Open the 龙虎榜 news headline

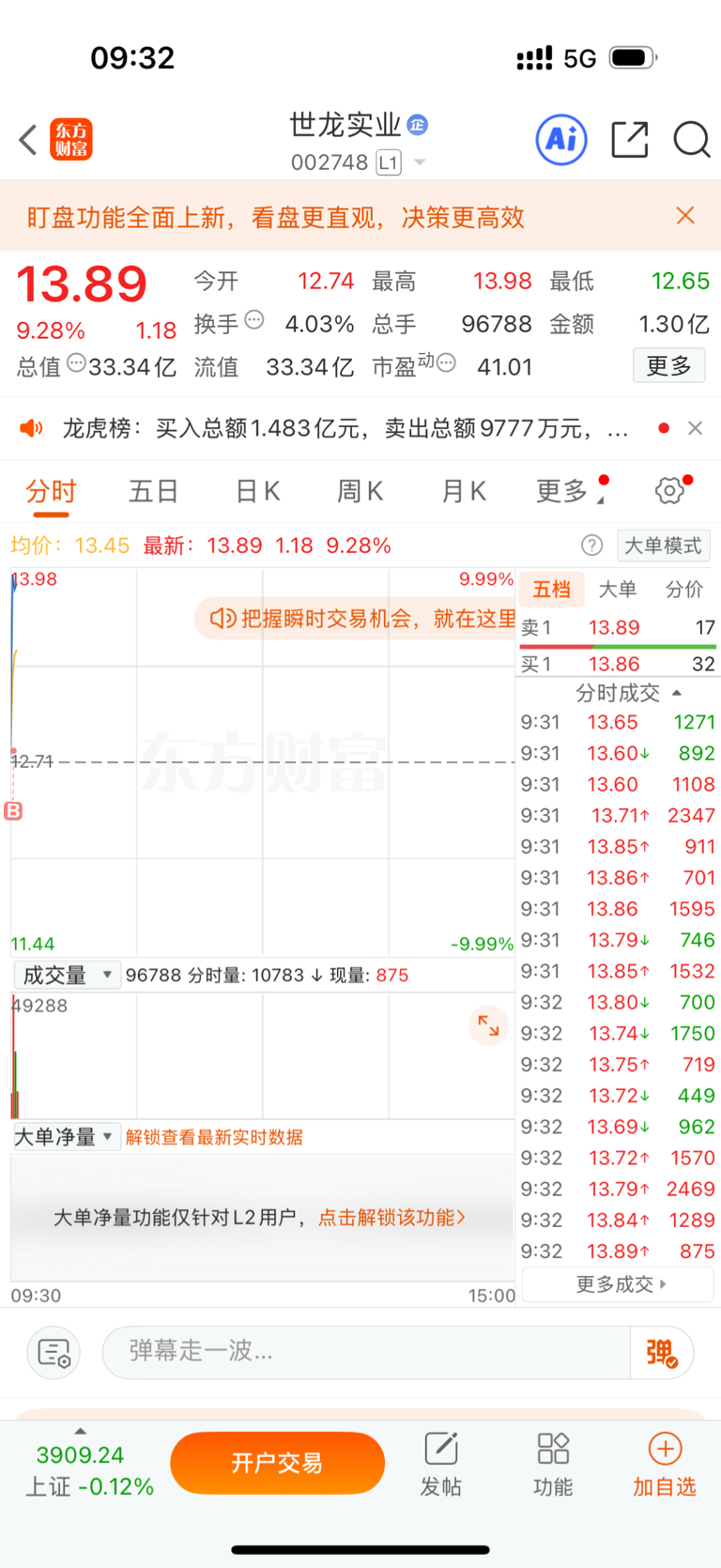coord(345,428)
